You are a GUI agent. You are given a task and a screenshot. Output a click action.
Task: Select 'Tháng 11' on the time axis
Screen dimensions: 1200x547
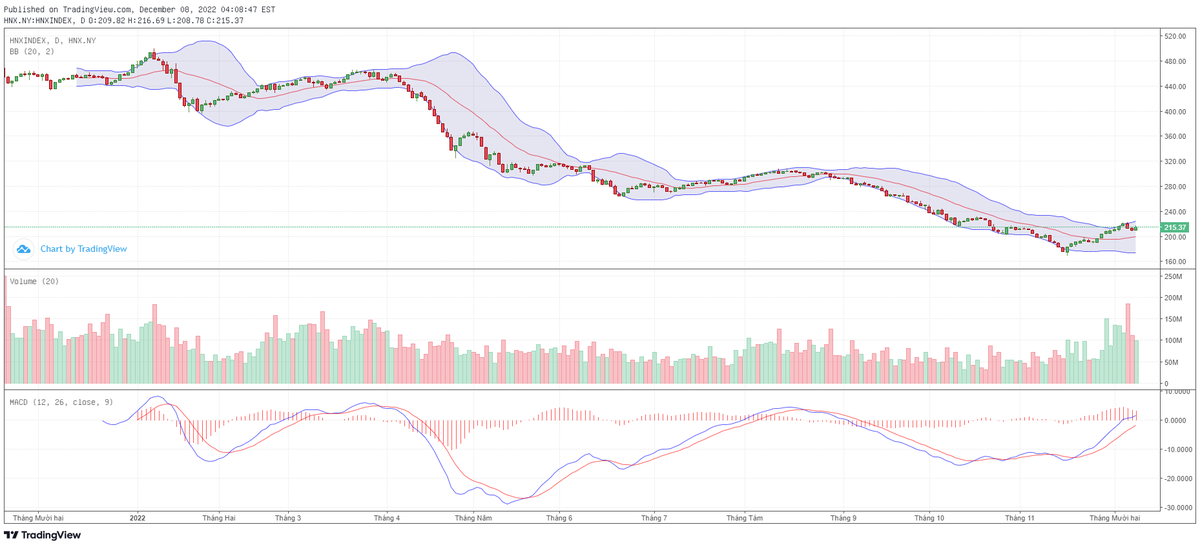tap(1020, 518)
